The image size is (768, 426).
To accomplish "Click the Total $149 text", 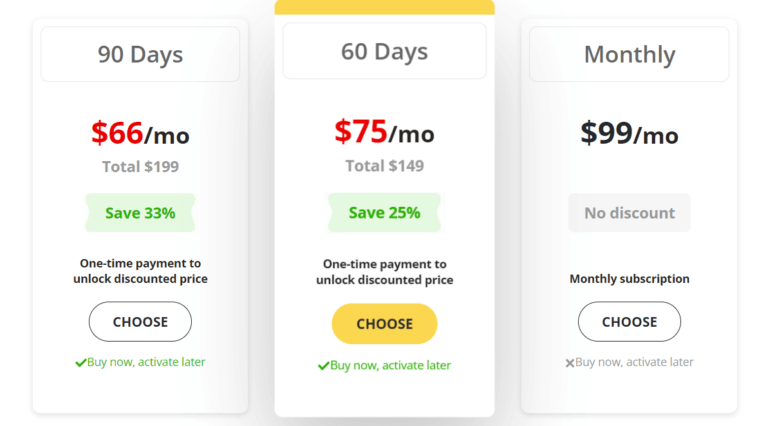I will (x=384, y=166).
